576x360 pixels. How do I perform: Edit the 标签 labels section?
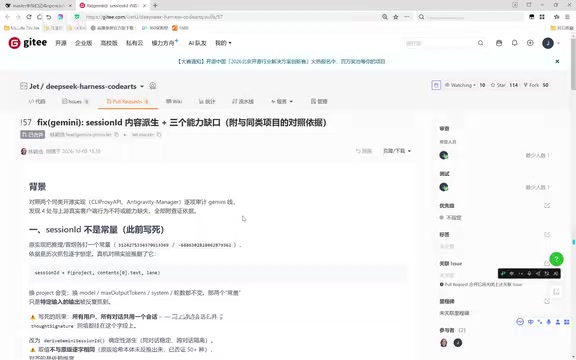click(x=547, y=234)
